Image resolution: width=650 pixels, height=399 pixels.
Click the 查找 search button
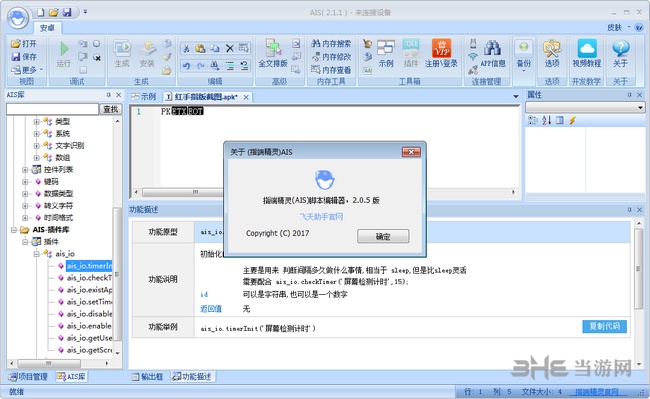click(110, 109)
